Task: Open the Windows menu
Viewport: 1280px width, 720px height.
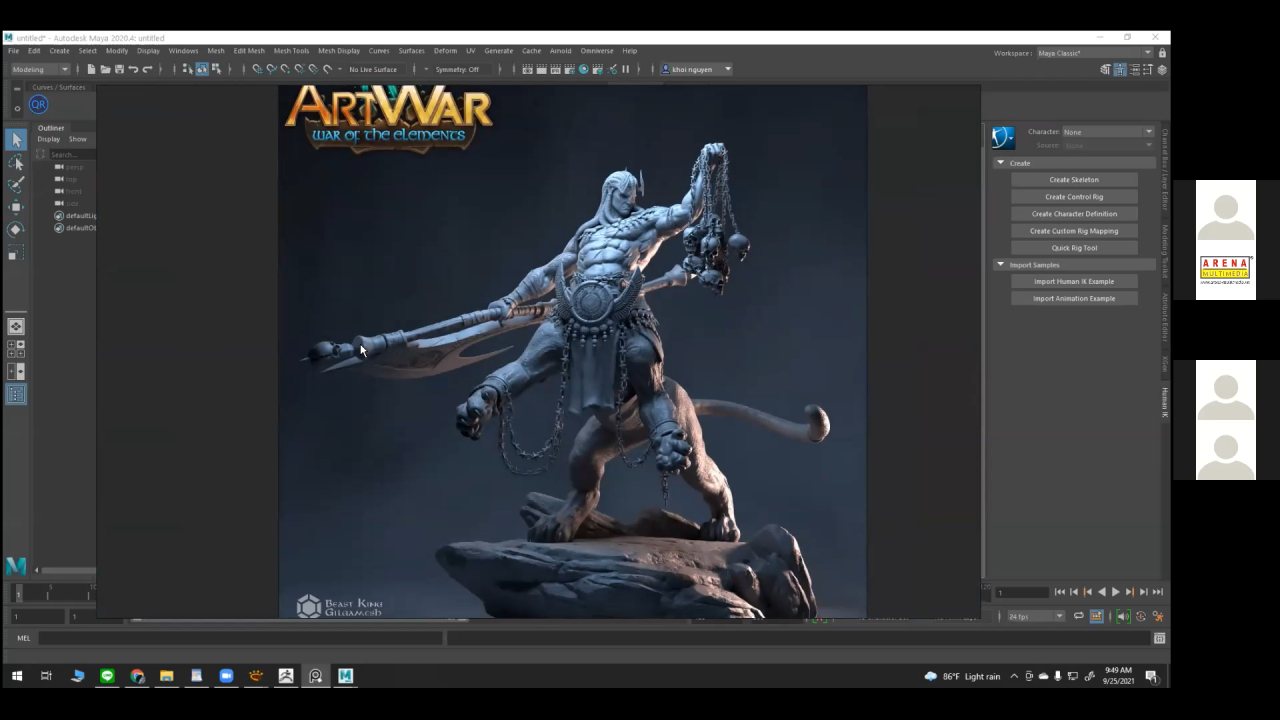Action: tap(183, 50)
